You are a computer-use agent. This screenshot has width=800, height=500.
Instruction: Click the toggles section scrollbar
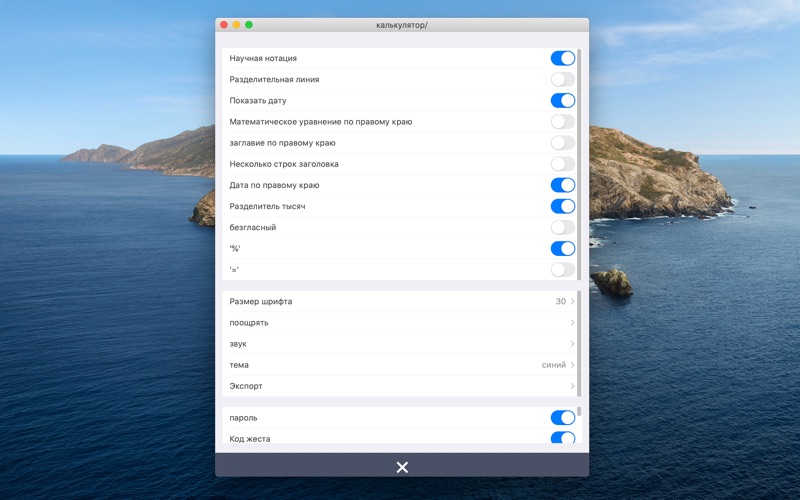pos(579,164)
